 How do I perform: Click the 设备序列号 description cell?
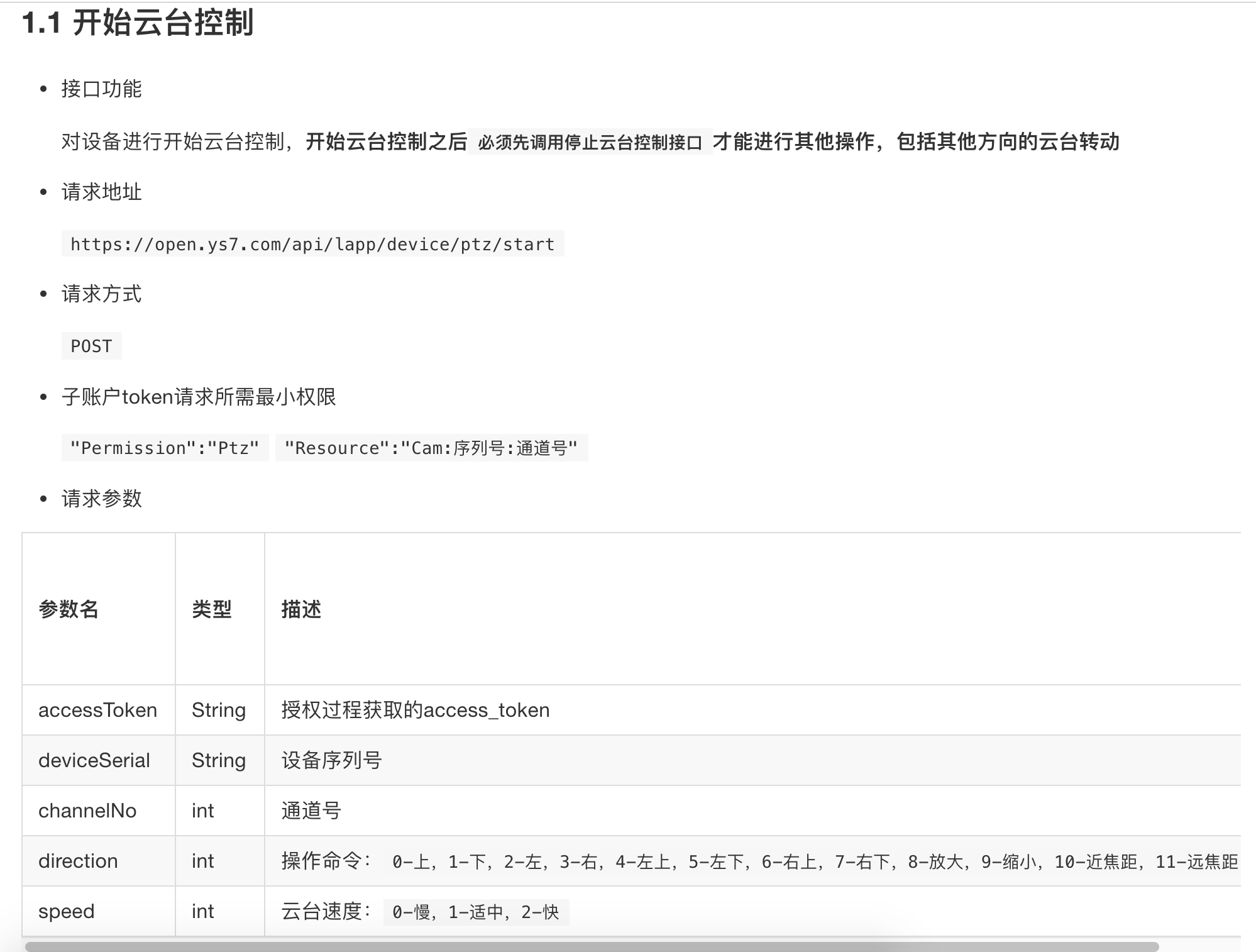(752, 760)
